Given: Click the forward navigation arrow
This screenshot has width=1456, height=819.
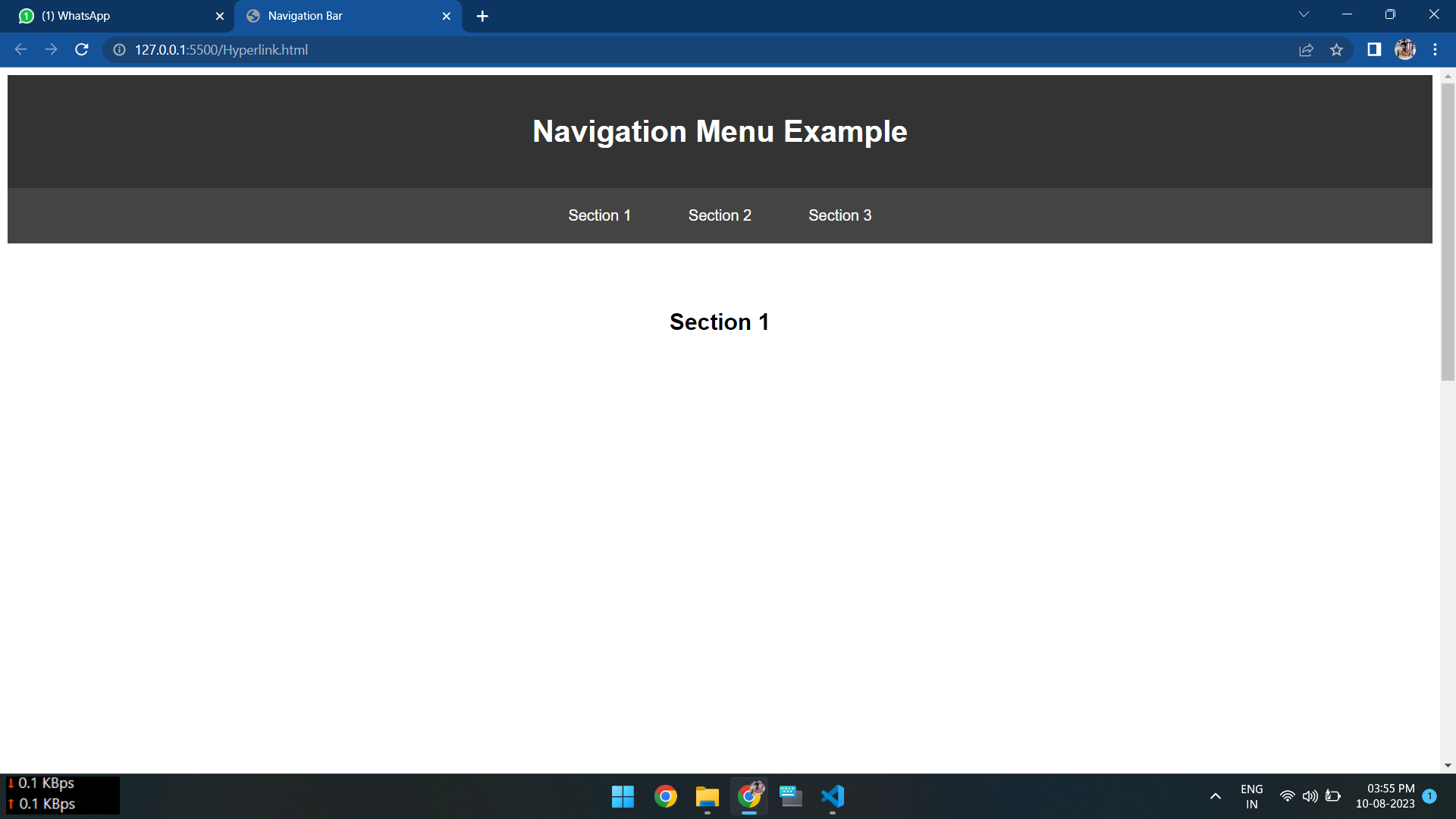Looking at the screenshot, I should point(51,49).
